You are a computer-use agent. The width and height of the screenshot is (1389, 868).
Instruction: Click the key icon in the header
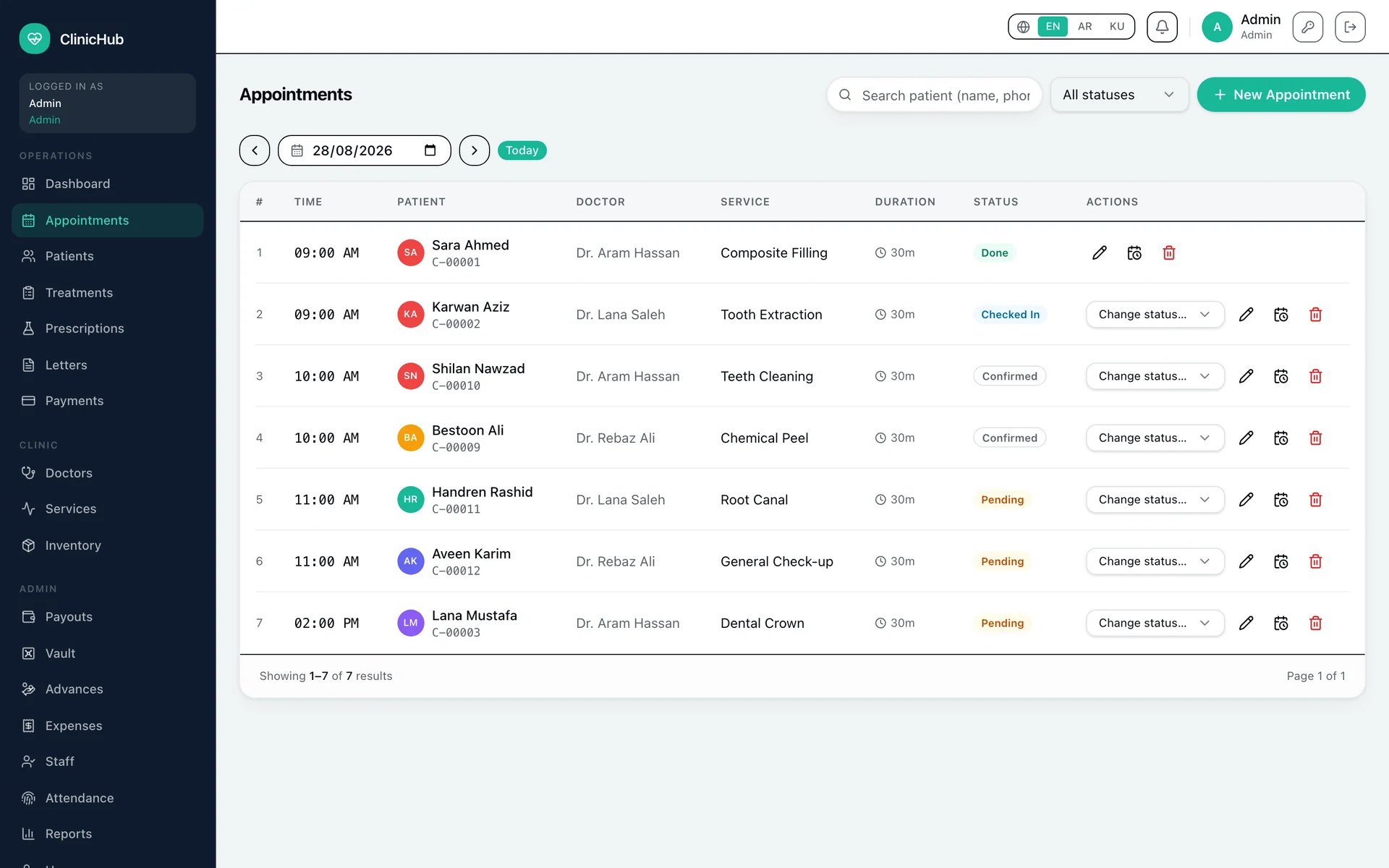pyautogui.click(x=1307, y=27)
